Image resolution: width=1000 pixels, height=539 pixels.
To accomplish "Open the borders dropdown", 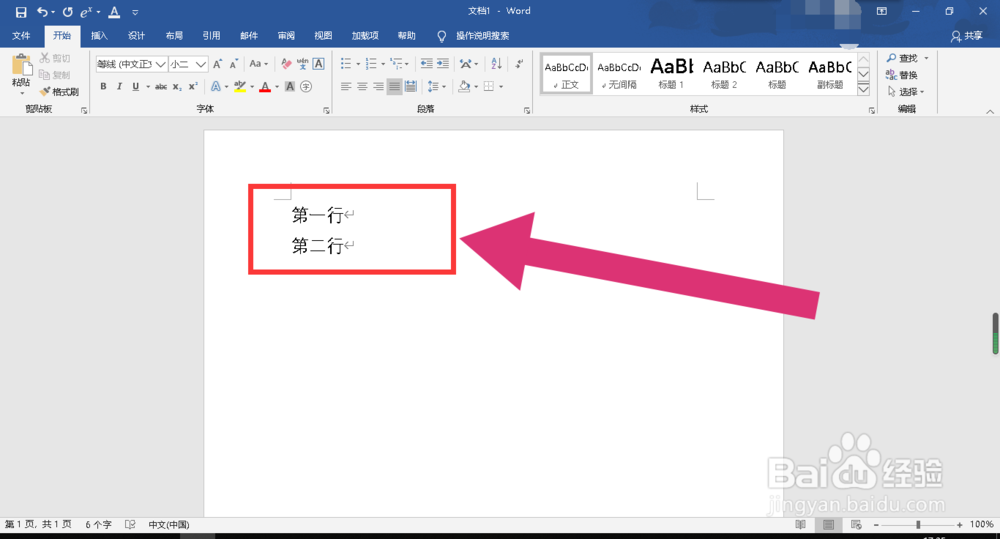I will (501, 87).
